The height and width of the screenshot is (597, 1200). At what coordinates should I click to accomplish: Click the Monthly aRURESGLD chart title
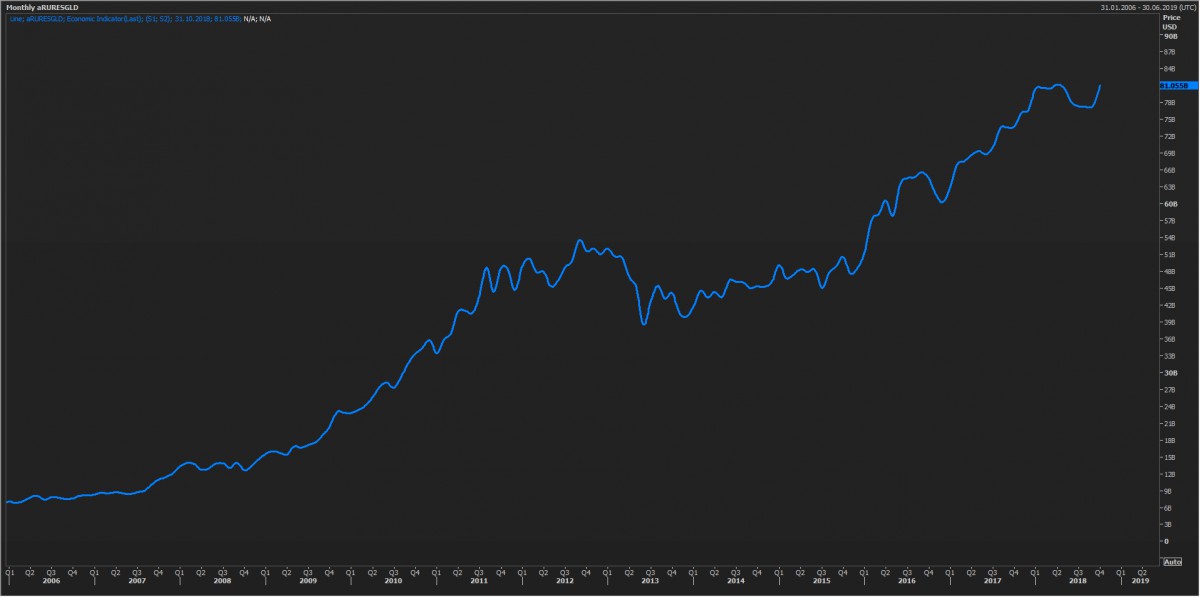pyautogui.click(x=42, y=6)
